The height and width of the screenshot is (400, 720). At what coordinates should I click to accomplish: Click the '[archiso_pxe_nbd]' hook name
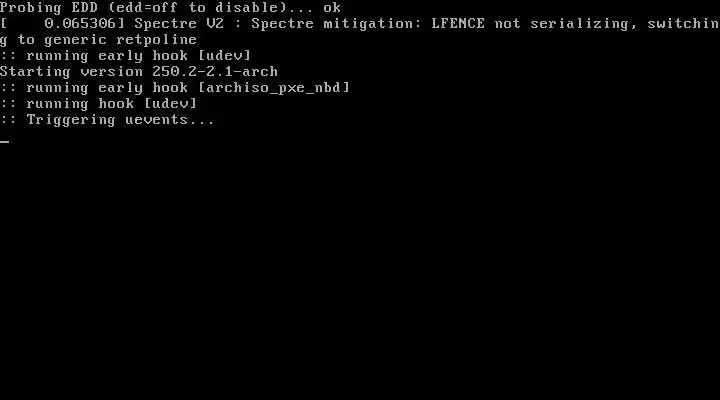pyautogui.click(x=274, y=88)
